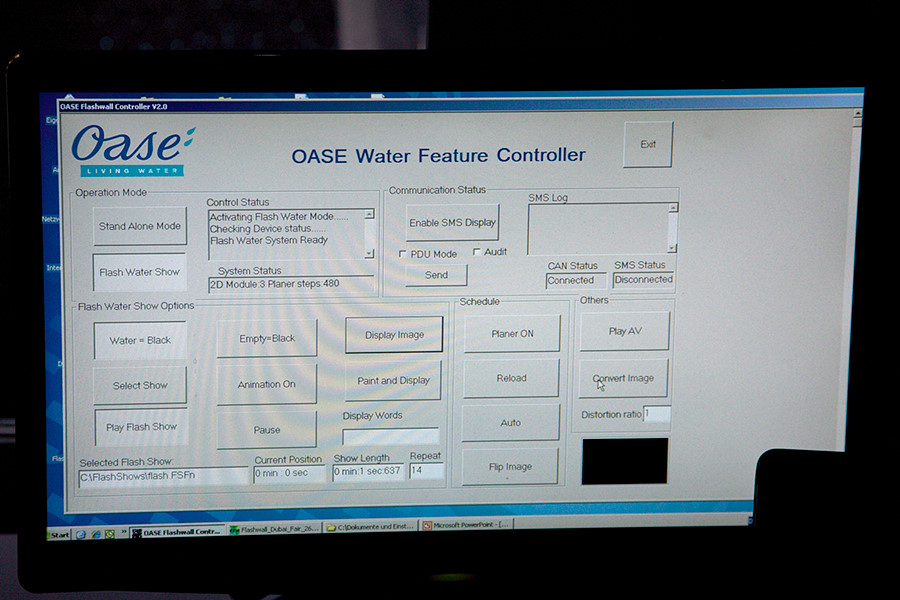Click the SMS Log text area
The image size is (900, 600).
coord(602,229)
